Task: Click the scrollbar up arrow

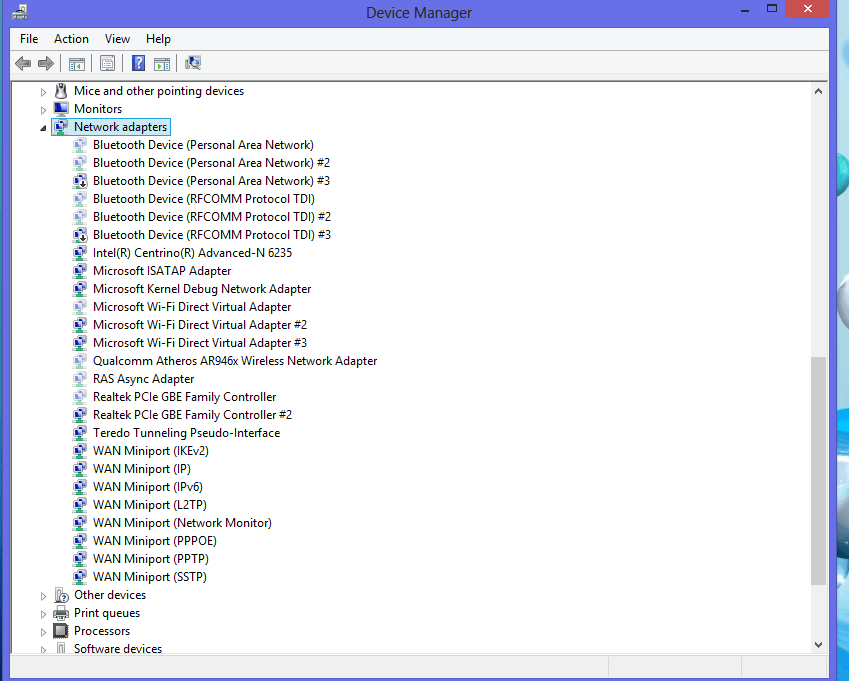Action: [818, 91]
